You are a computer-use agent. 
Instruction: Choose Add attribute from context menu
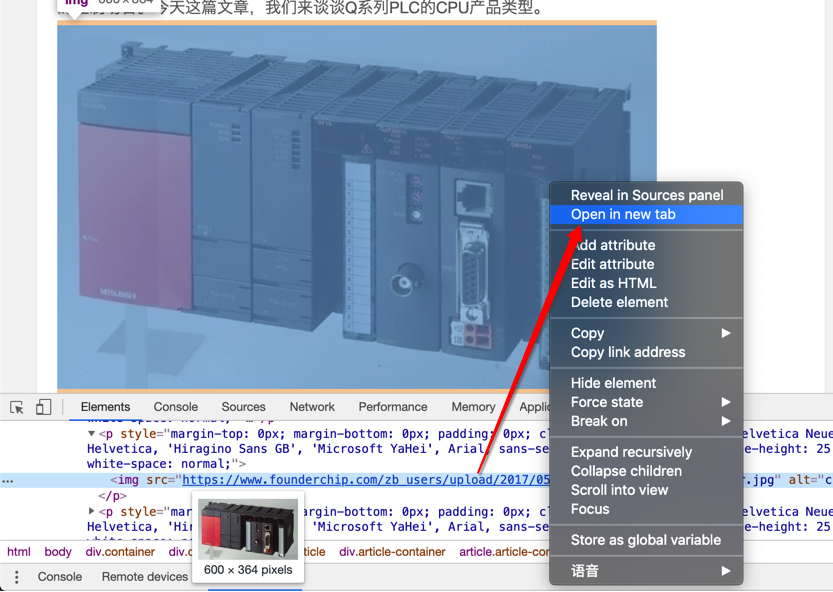[646, 245]
